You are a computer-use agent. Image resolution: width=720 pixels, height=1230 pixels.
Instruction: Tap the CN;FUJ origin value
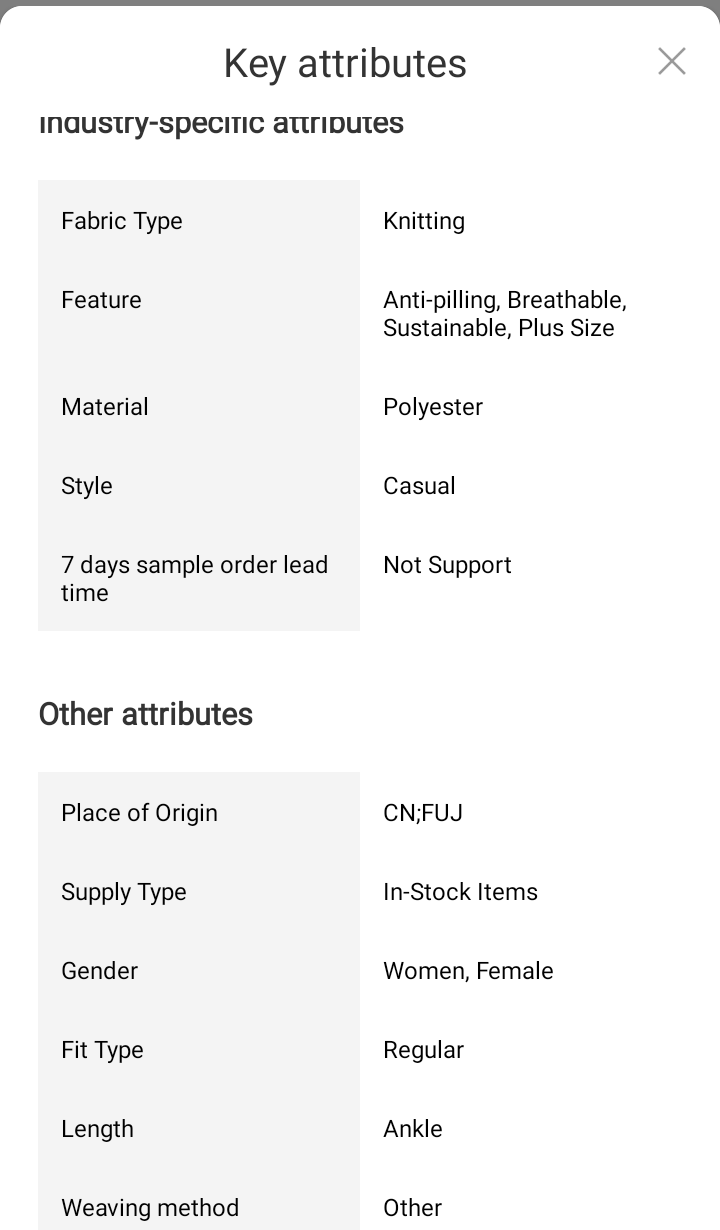[x=423, y=813]
